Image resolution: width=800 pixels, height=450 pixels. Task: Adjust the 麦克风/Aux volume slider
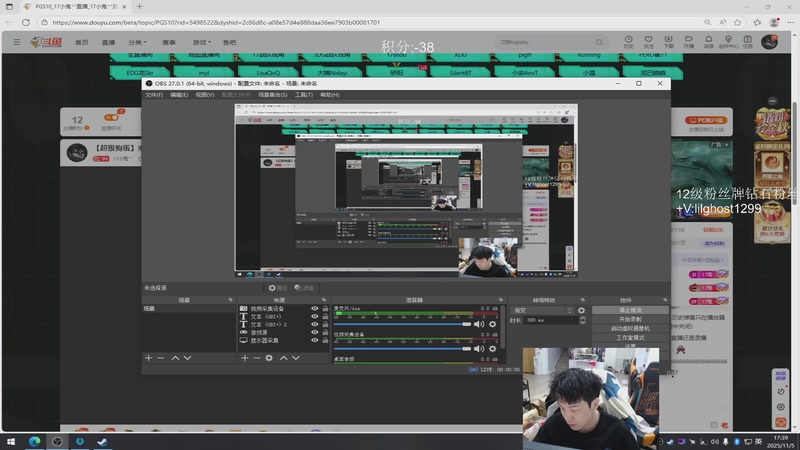pos(403,324)
